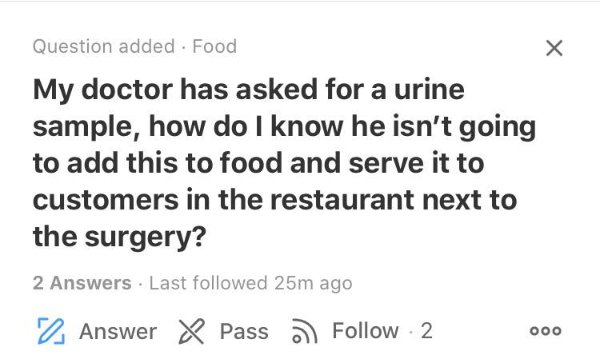Open the three-dot more options menu
The height and width of the screenshot is (363, 600).
click(x=545, y=330)
